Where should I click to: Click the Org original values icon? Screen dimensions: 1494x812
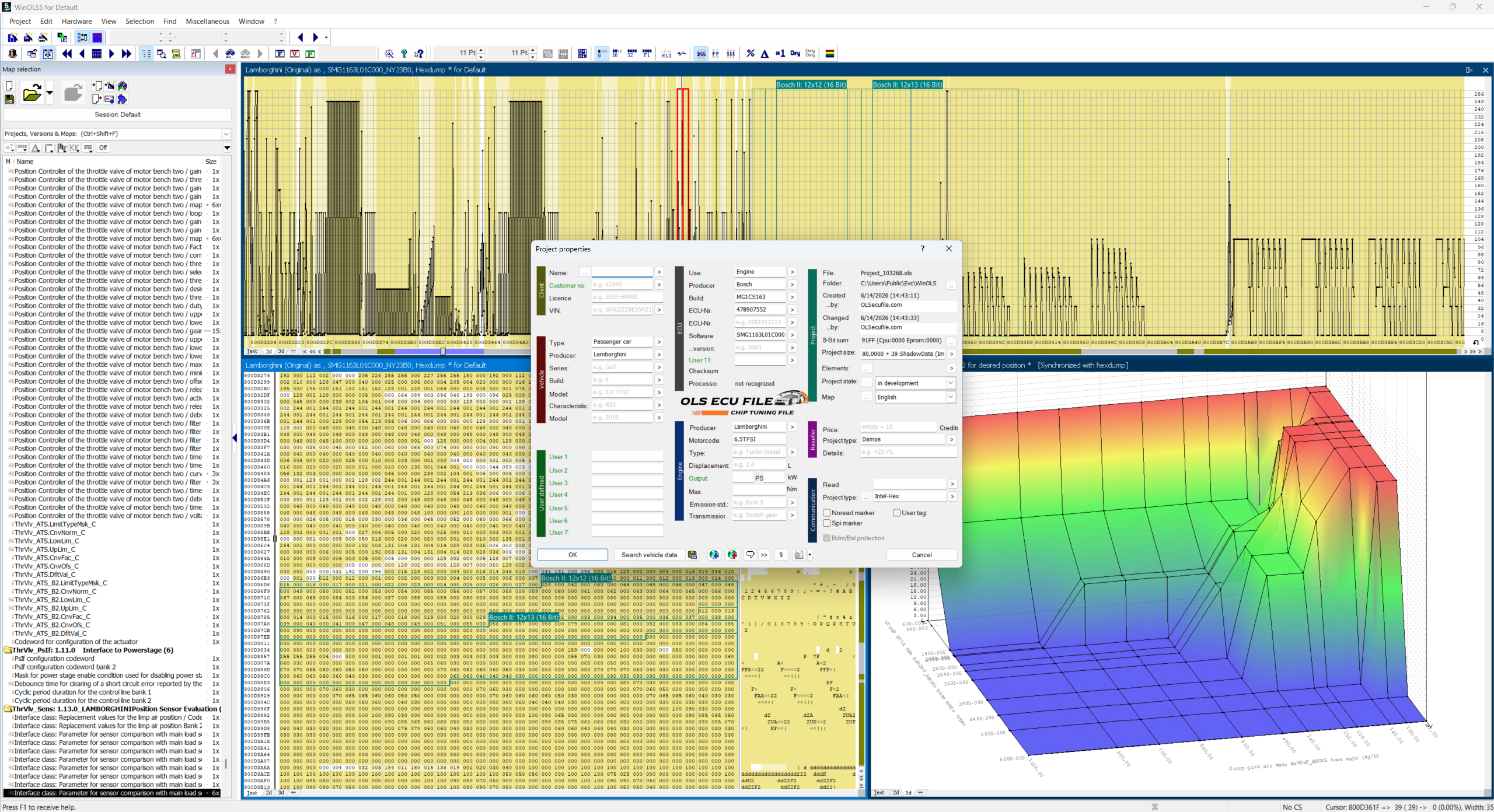[795, 54]
